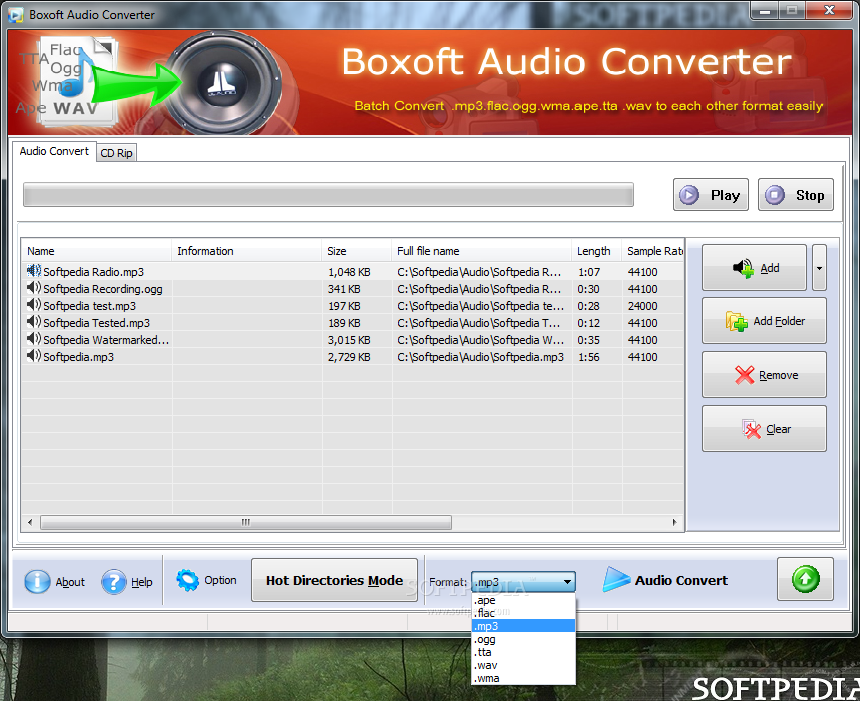Click the scroll left arrow

30,522
